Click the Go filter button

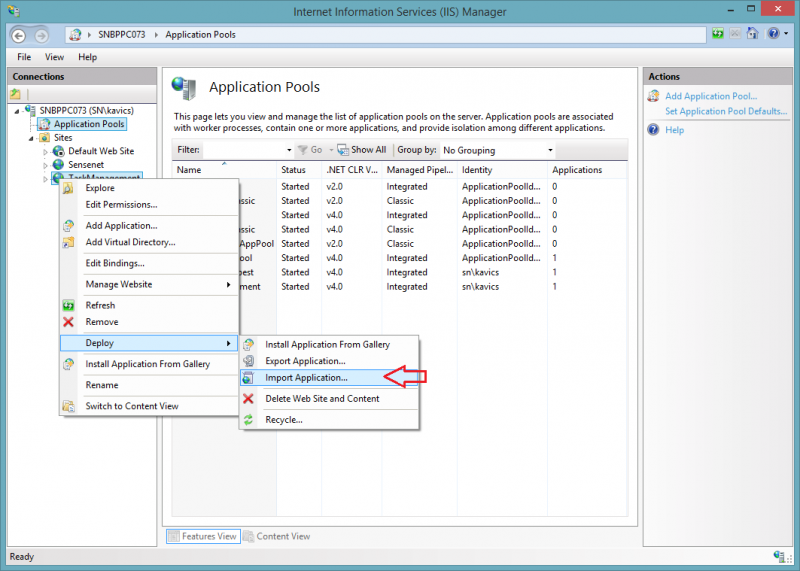point(310,150)
